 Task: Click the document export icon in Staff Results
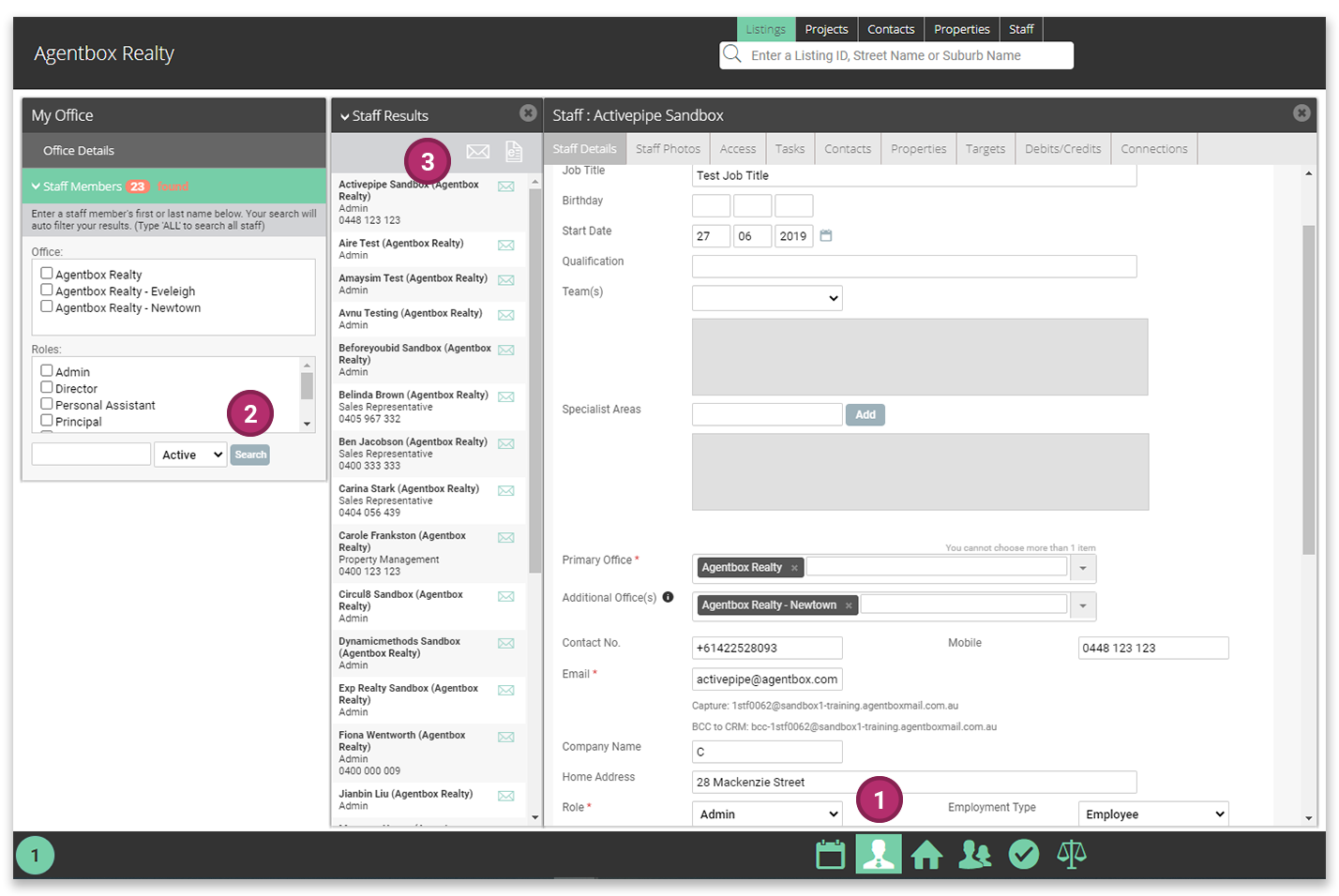tap(514, 151)
